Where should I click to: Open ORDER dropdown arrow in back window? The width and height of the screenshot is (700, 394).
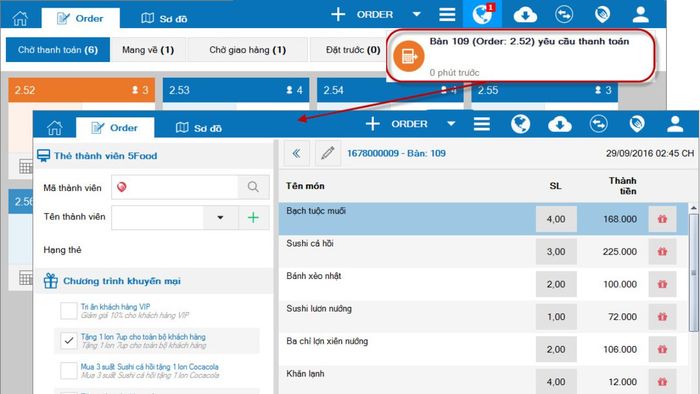(416, 14)
